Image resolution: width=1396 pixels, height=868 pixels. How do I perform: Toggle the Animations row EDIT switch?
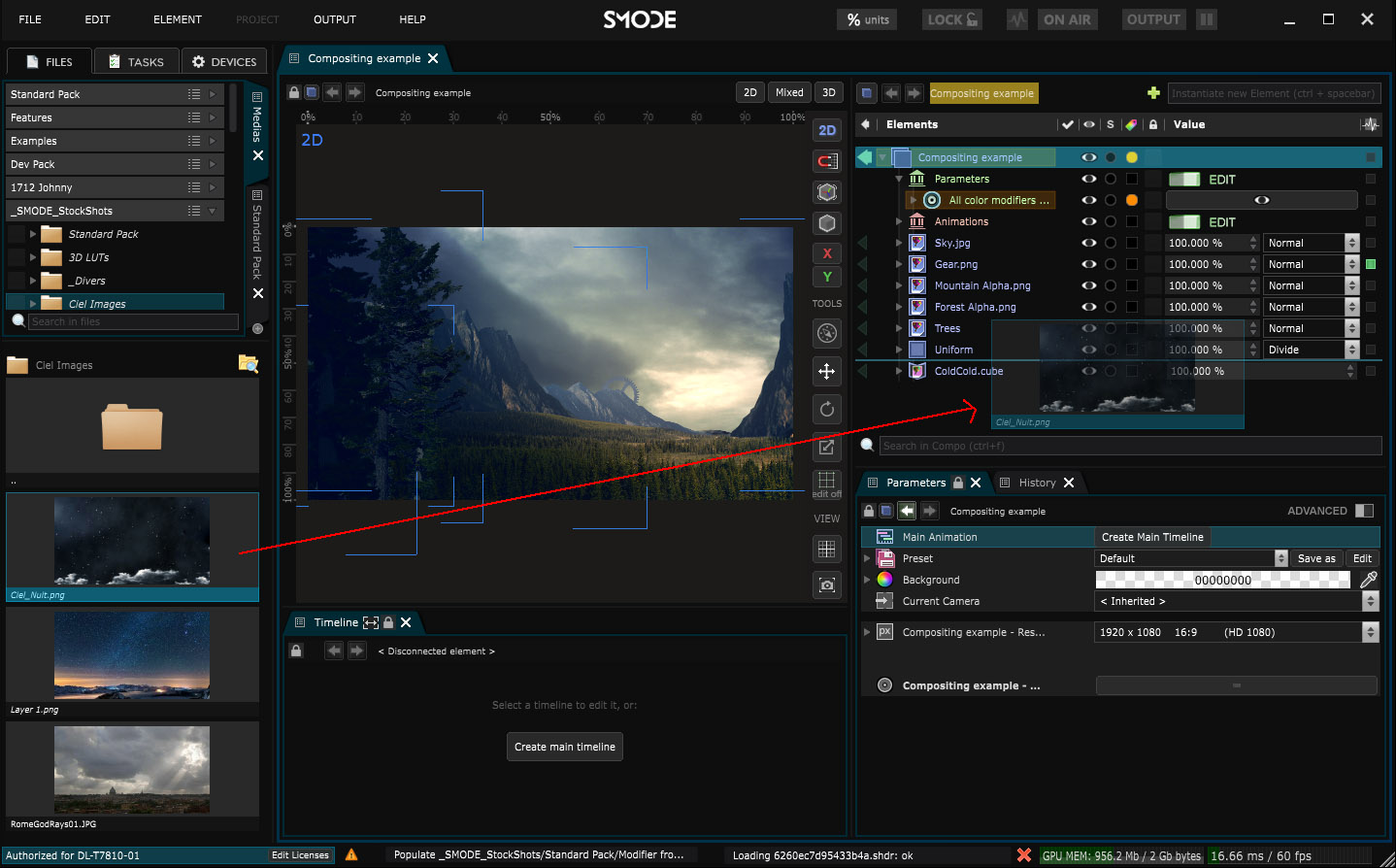1184,221
